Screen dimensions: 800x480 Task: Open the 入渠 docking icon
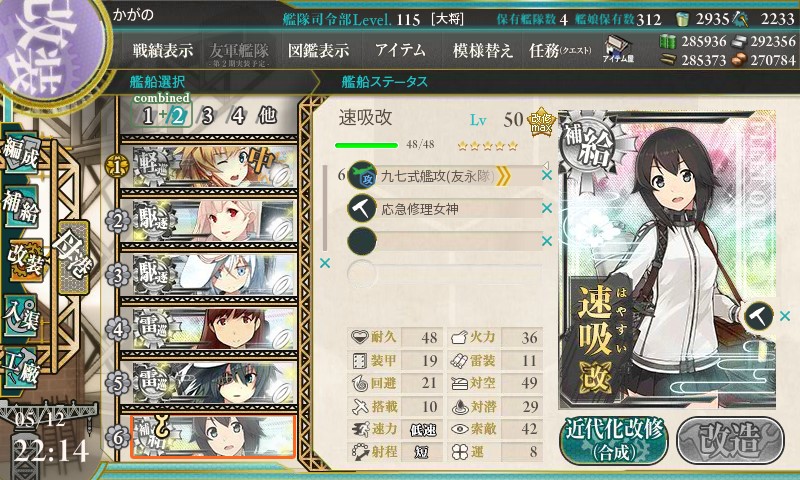click(x=21, y=315)
